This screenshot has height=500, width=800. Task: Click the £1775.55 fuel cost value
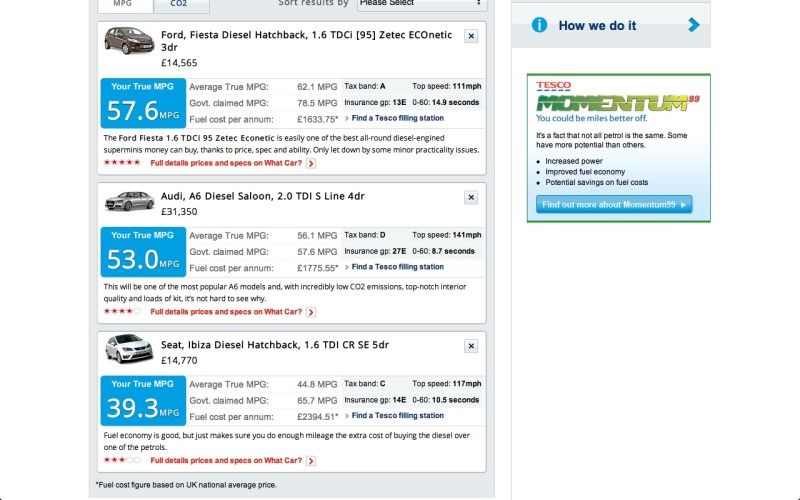pyautogui.click(x=317, y=268)
